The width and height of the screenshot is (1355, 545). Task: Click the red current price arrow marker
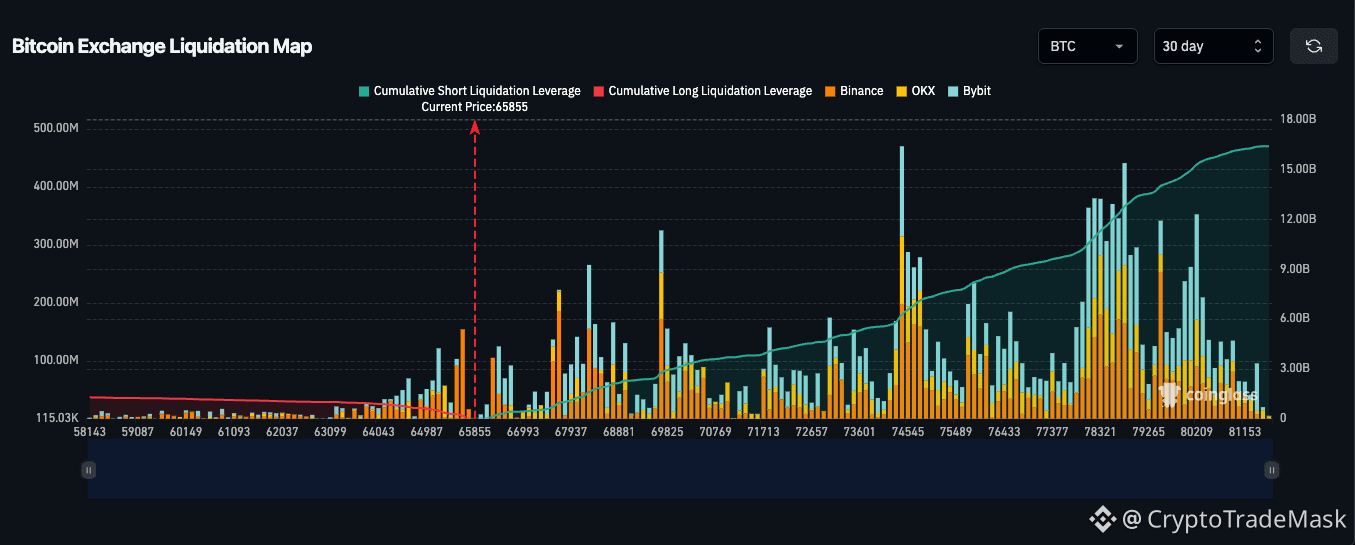(475, 127)
